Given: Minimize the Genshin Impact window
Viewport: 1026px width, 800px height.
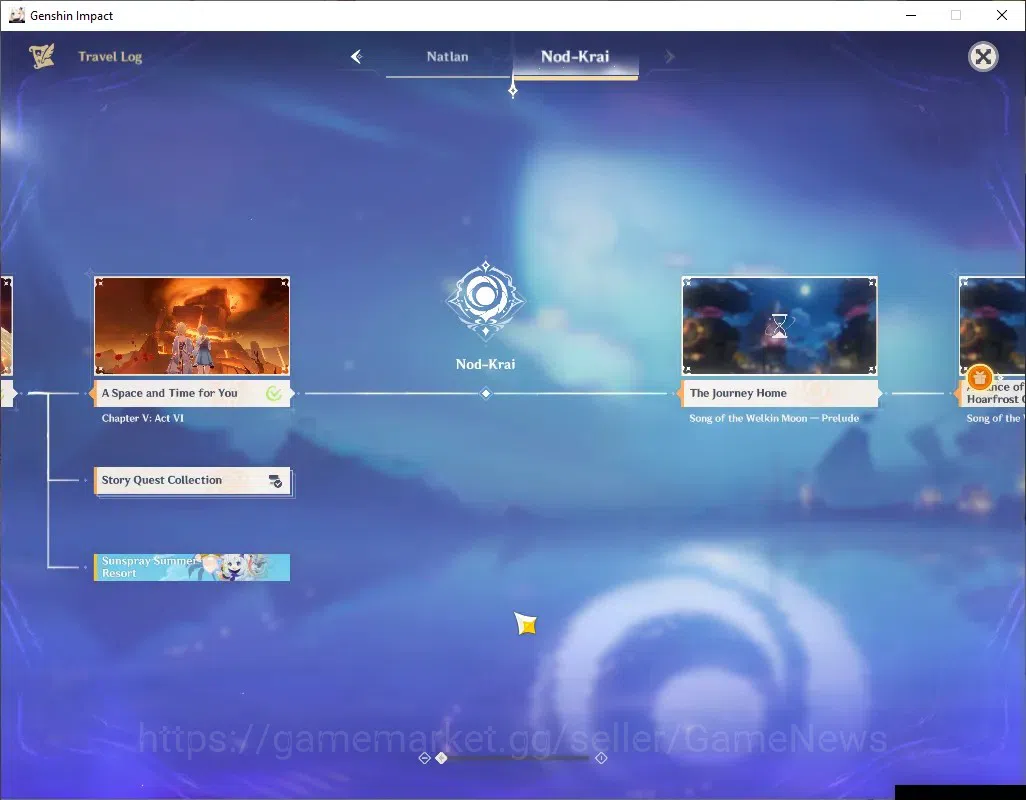Looking at the screenshot, I should click(x=911, y=15).
